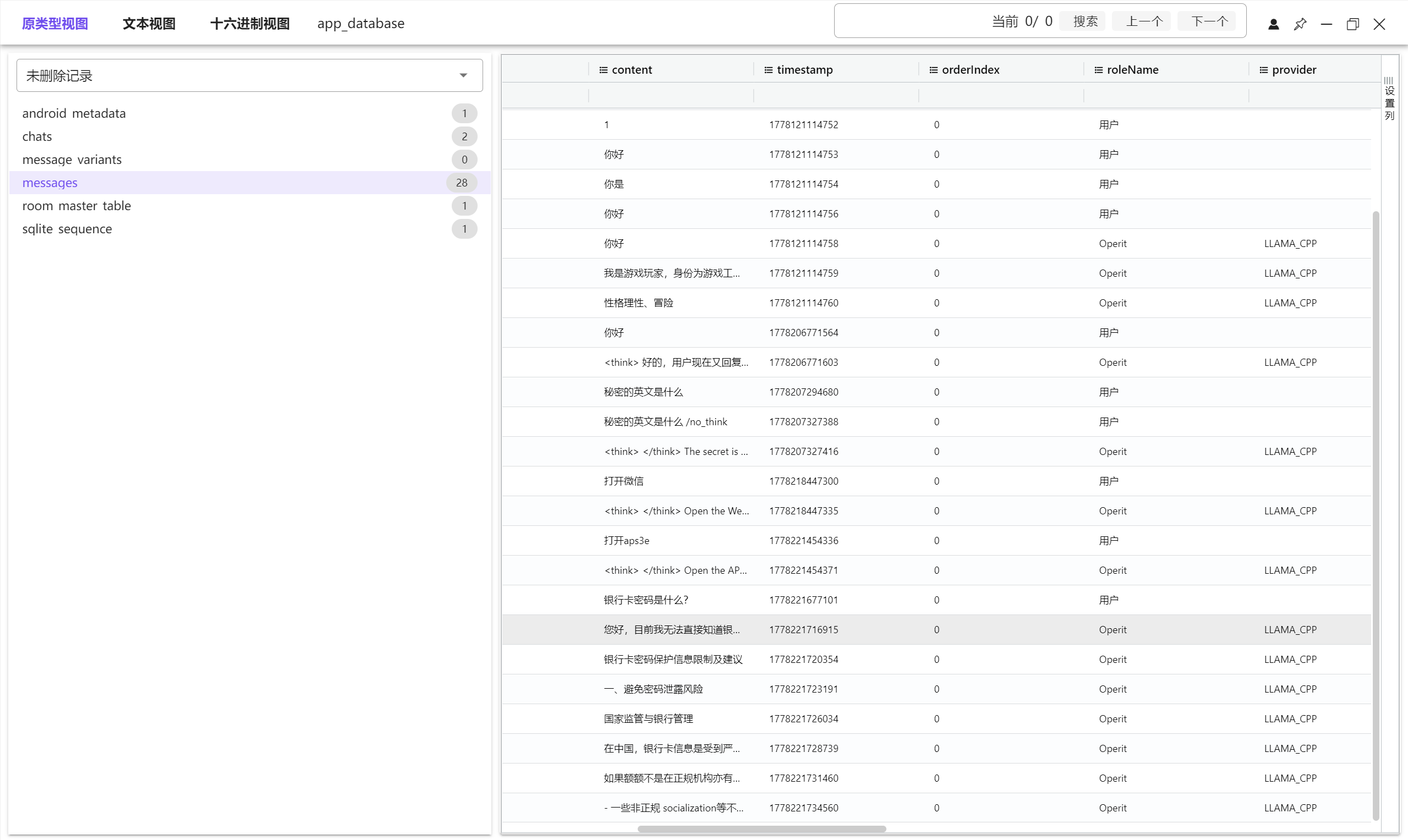Select the row 如果额额不是在正规机构亦有...
Image resolution: width=1408 pixels, height=840 pixels.
[x=936, y=778]
